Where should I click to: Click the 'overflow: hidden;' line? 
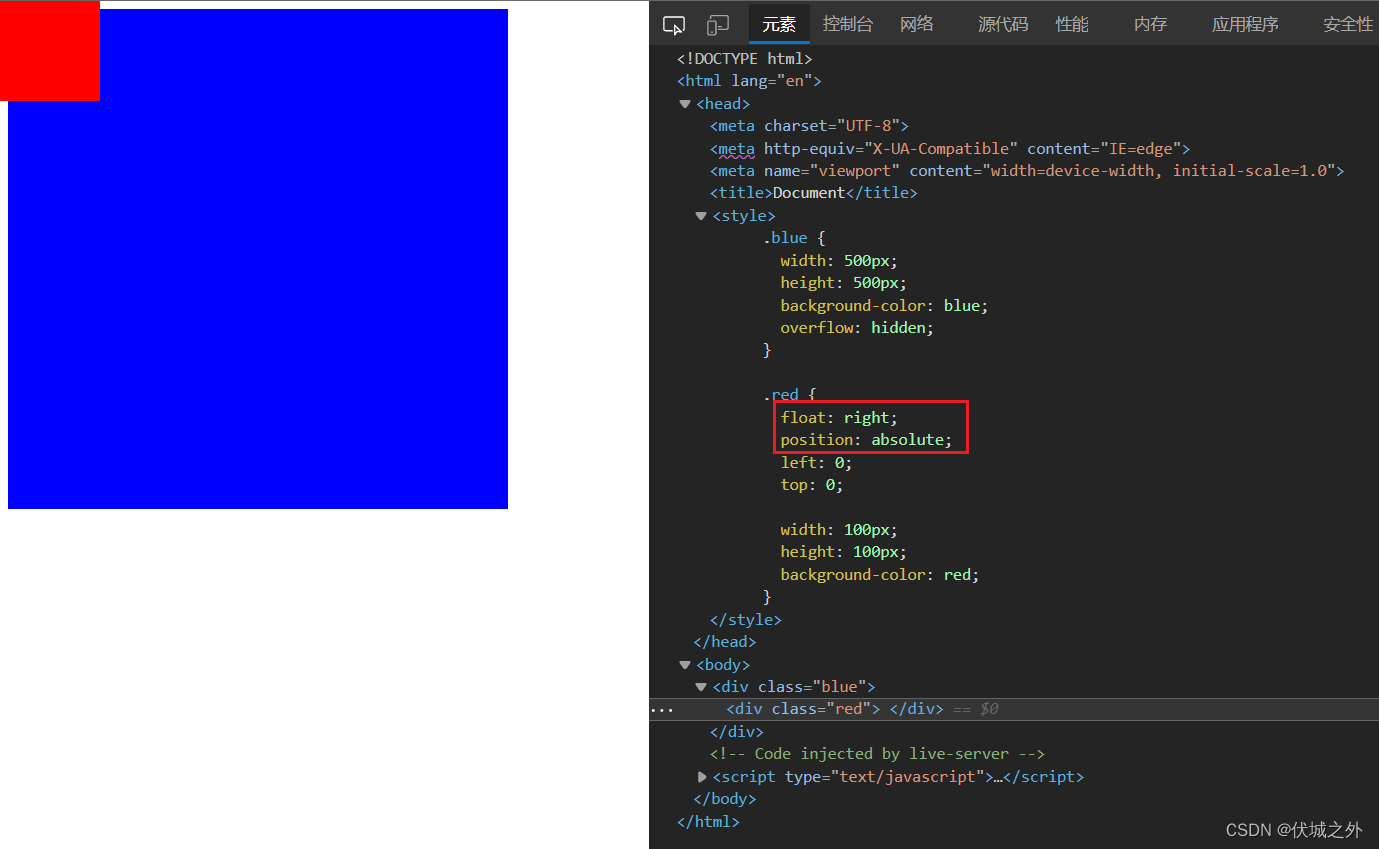pyautogui.click(x=857, y=328)
